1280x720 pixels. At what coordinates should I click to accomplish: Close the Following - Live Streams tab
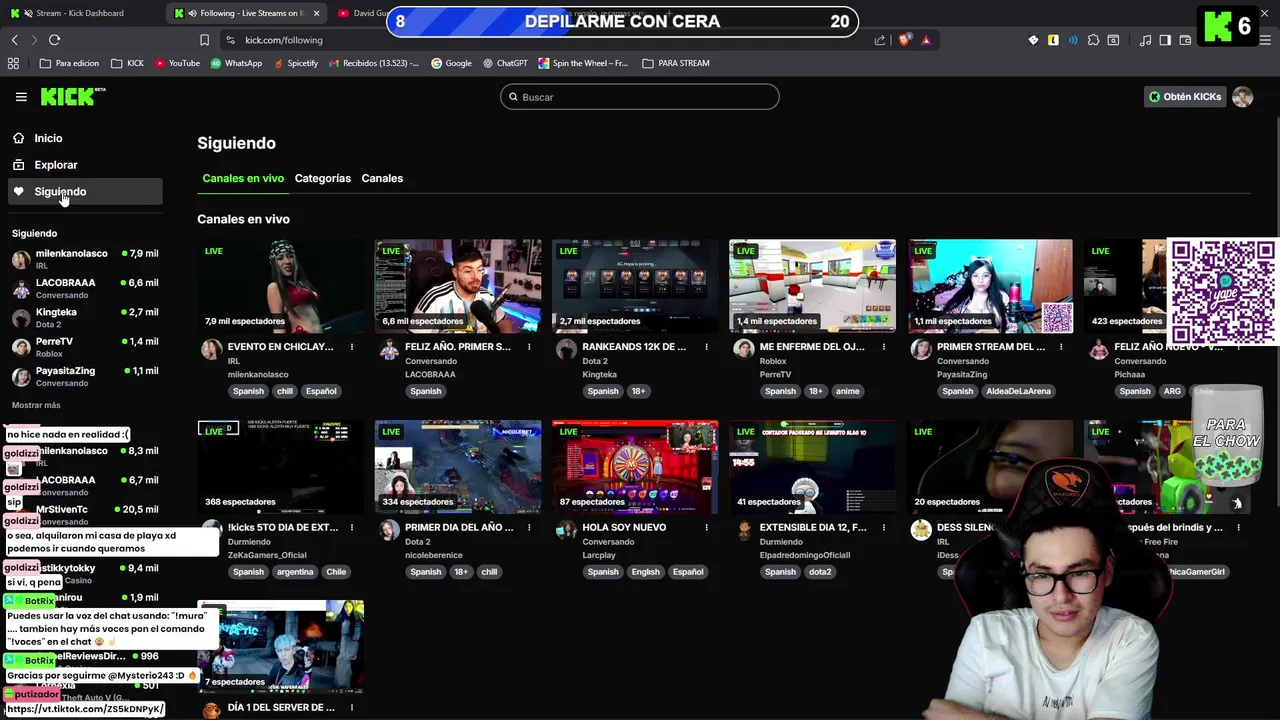[317, 13]
